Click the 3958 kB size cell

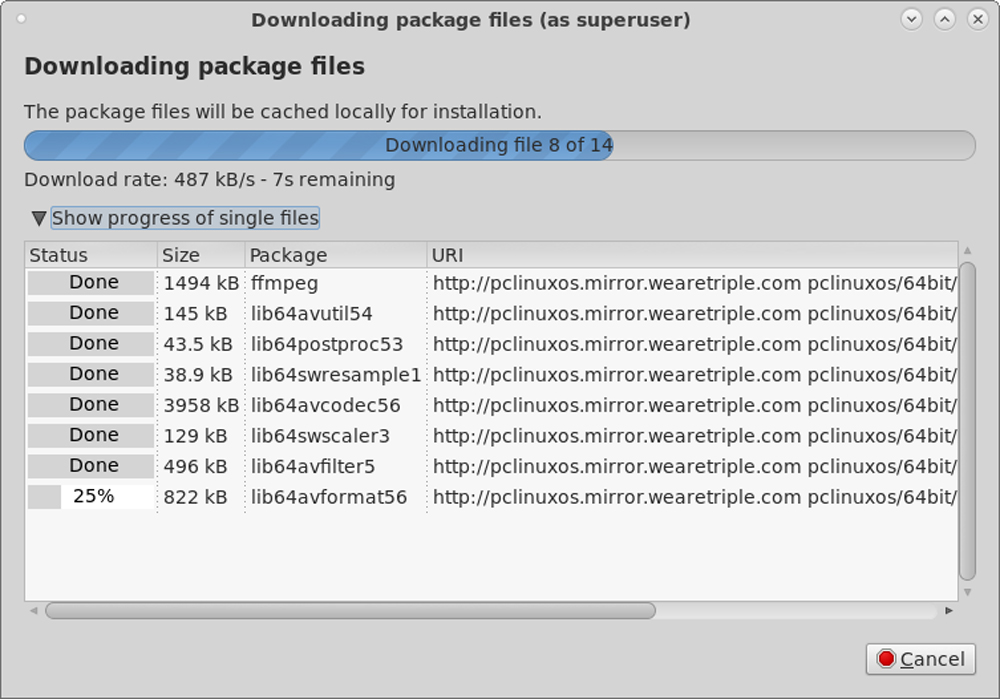tap(201, 406)
